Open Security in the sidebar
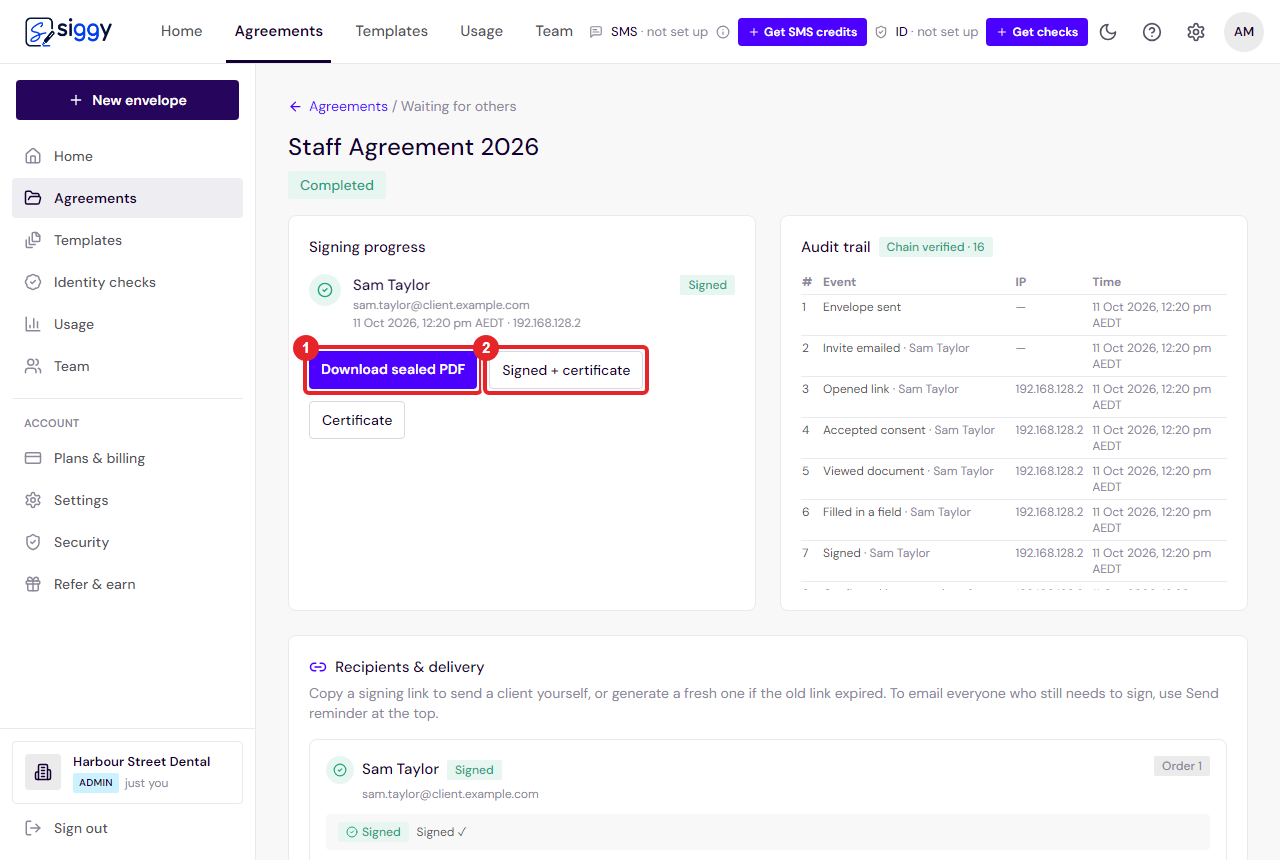Viewport: 1280px width, 860px height. point(127,542)
